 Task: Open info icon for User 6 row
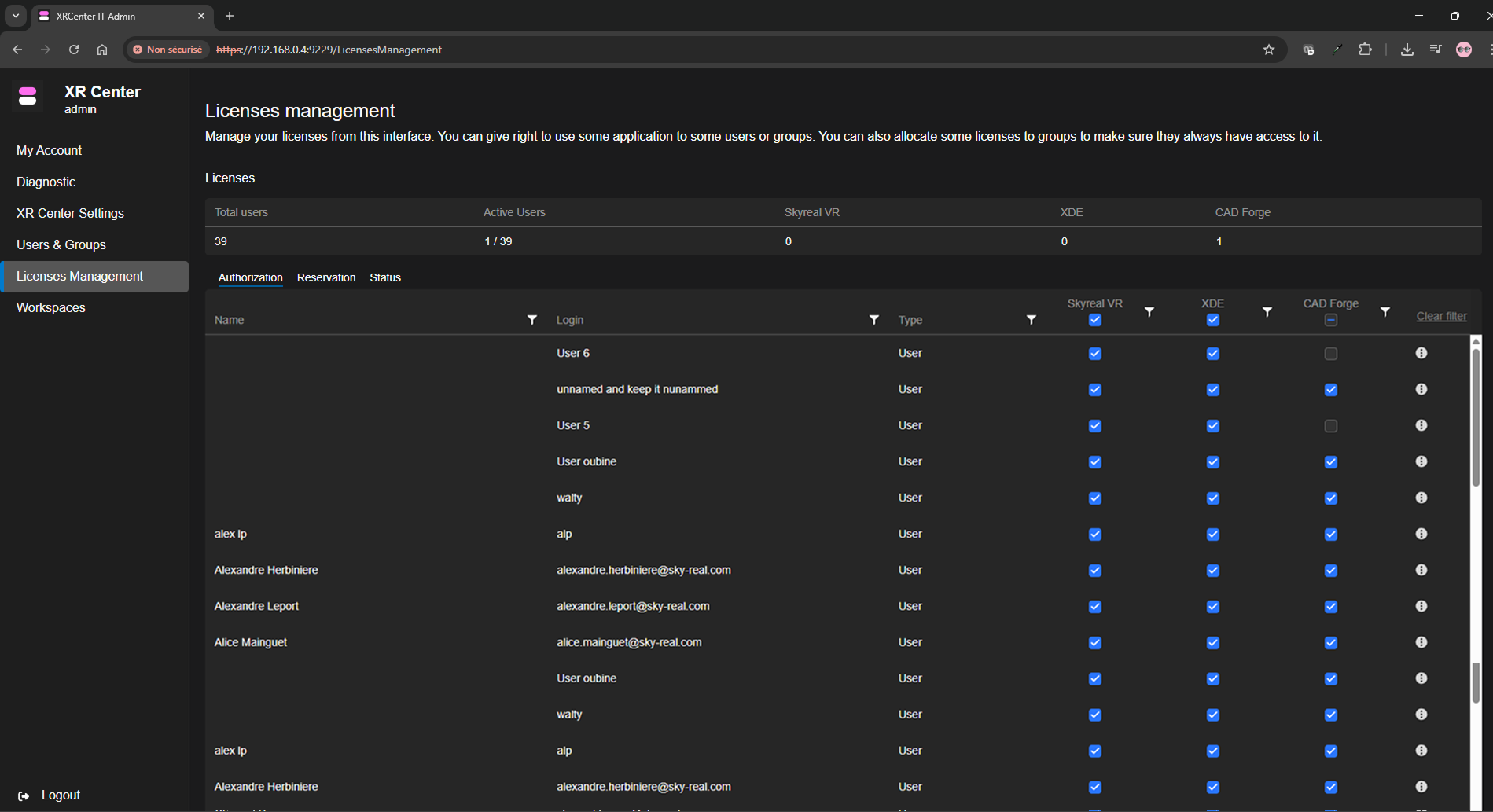[x=1421, y=354]
